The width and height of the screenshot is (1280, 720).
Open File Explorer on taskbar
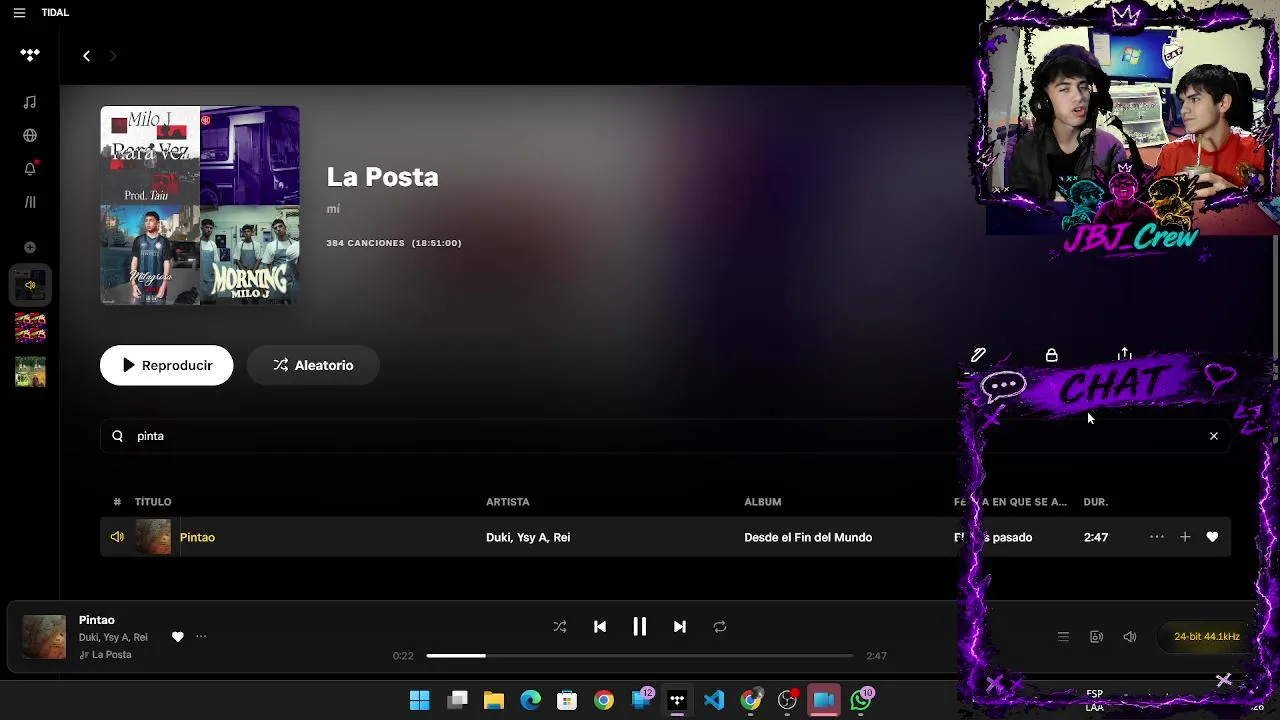(494, 700)
